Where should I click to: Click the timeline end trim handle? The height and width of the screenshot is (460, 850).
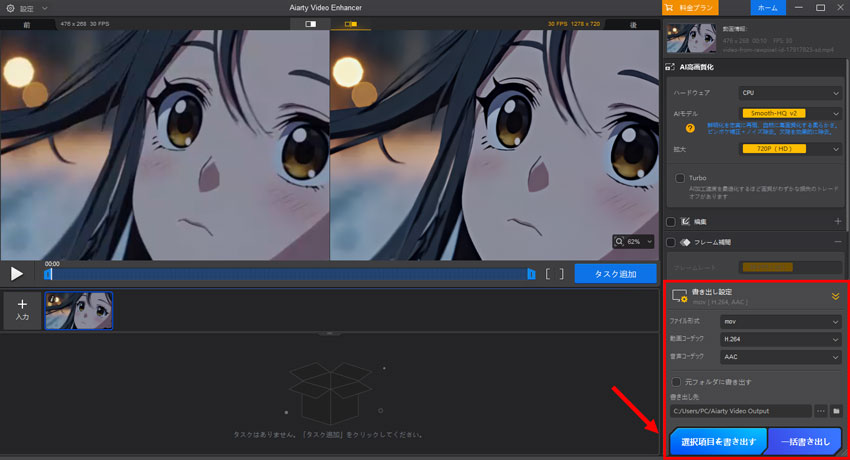point(531,275)
